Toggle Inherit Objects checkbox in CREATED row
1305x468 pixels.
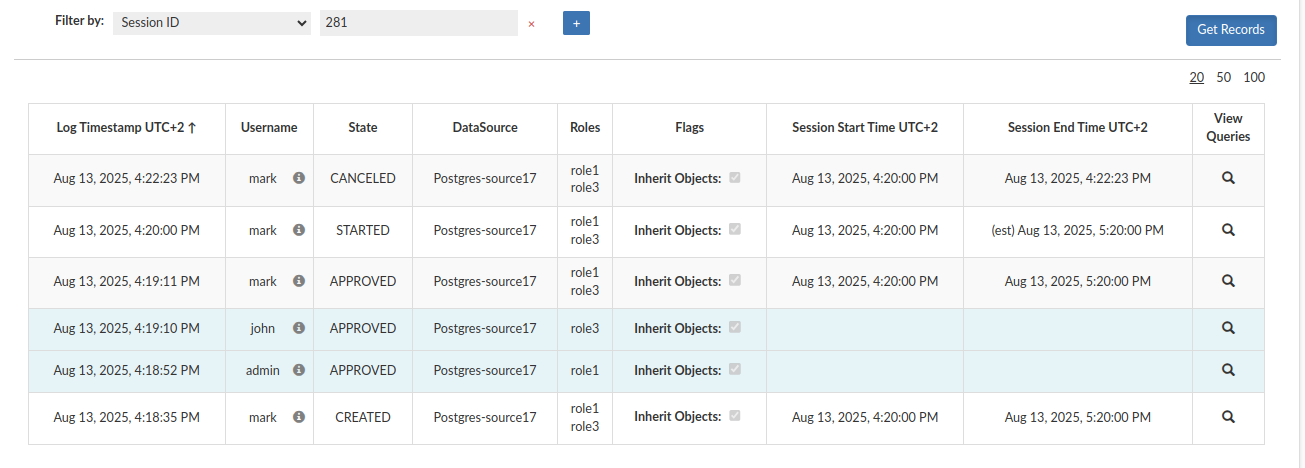click(x=735, y=415)
